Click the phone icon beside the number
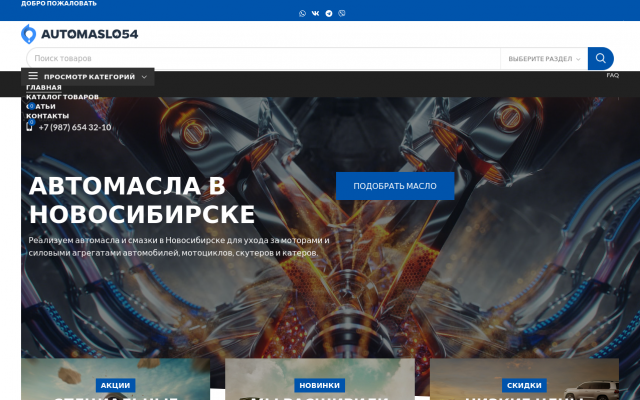Screen dimensions: 640x400 (29, 127)
